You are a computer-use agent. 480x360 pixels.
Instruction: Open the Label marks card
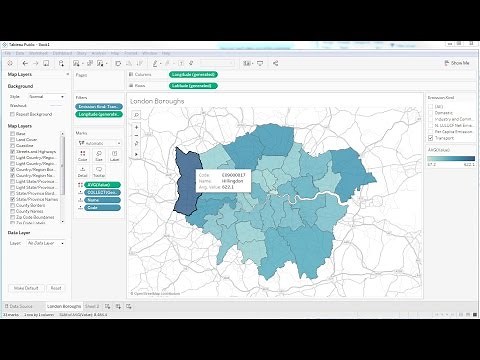[114, 156]
